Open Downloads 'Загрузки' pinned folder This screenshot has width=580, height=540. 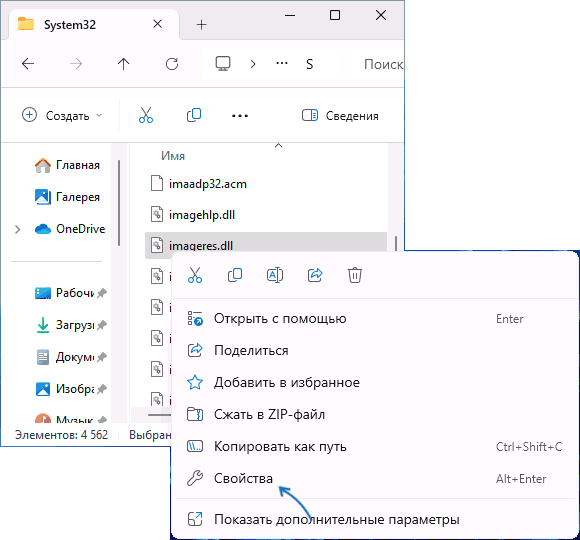[70, 325]
